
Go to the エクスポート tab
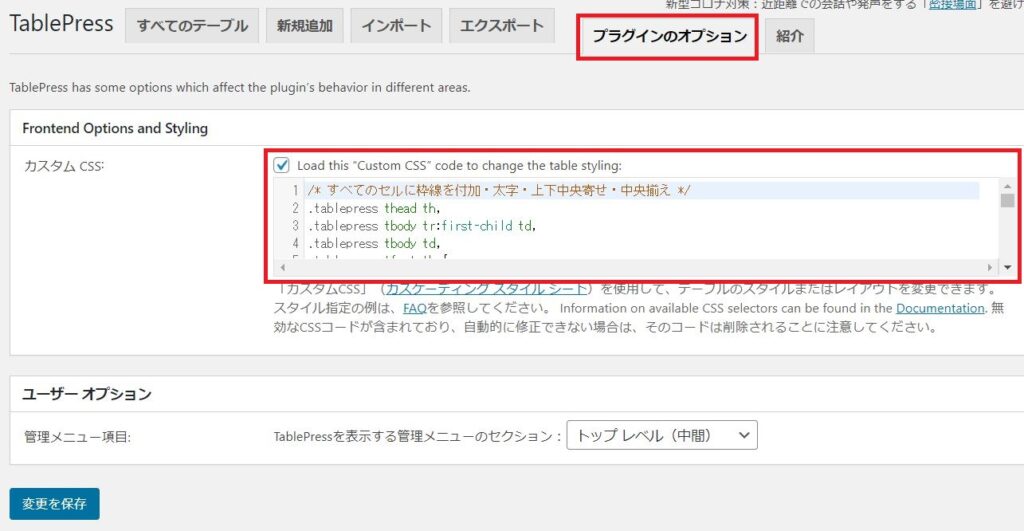tap(502, 25)
